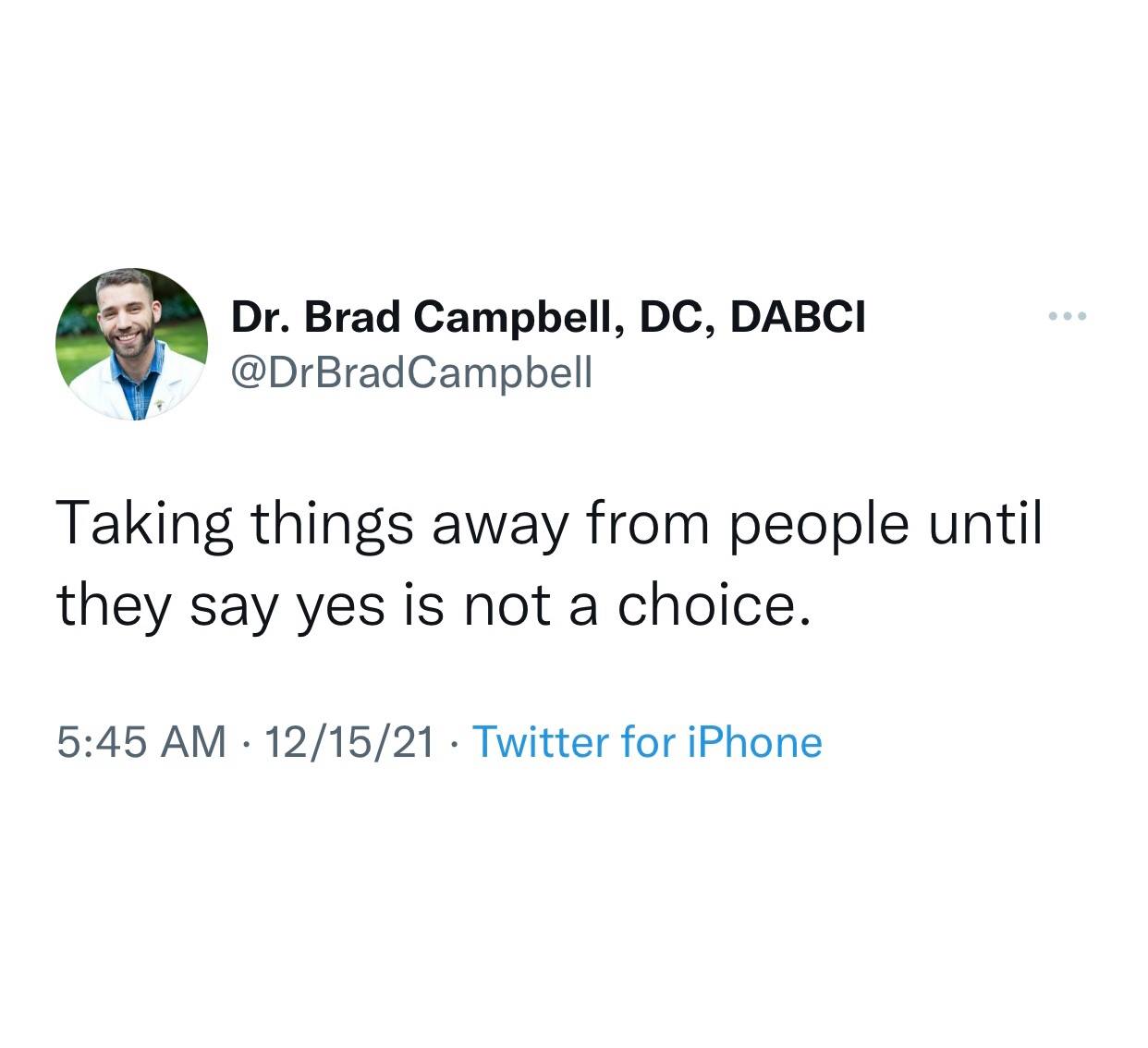Click the @DrBradCampbell handle

pos(410,372)
